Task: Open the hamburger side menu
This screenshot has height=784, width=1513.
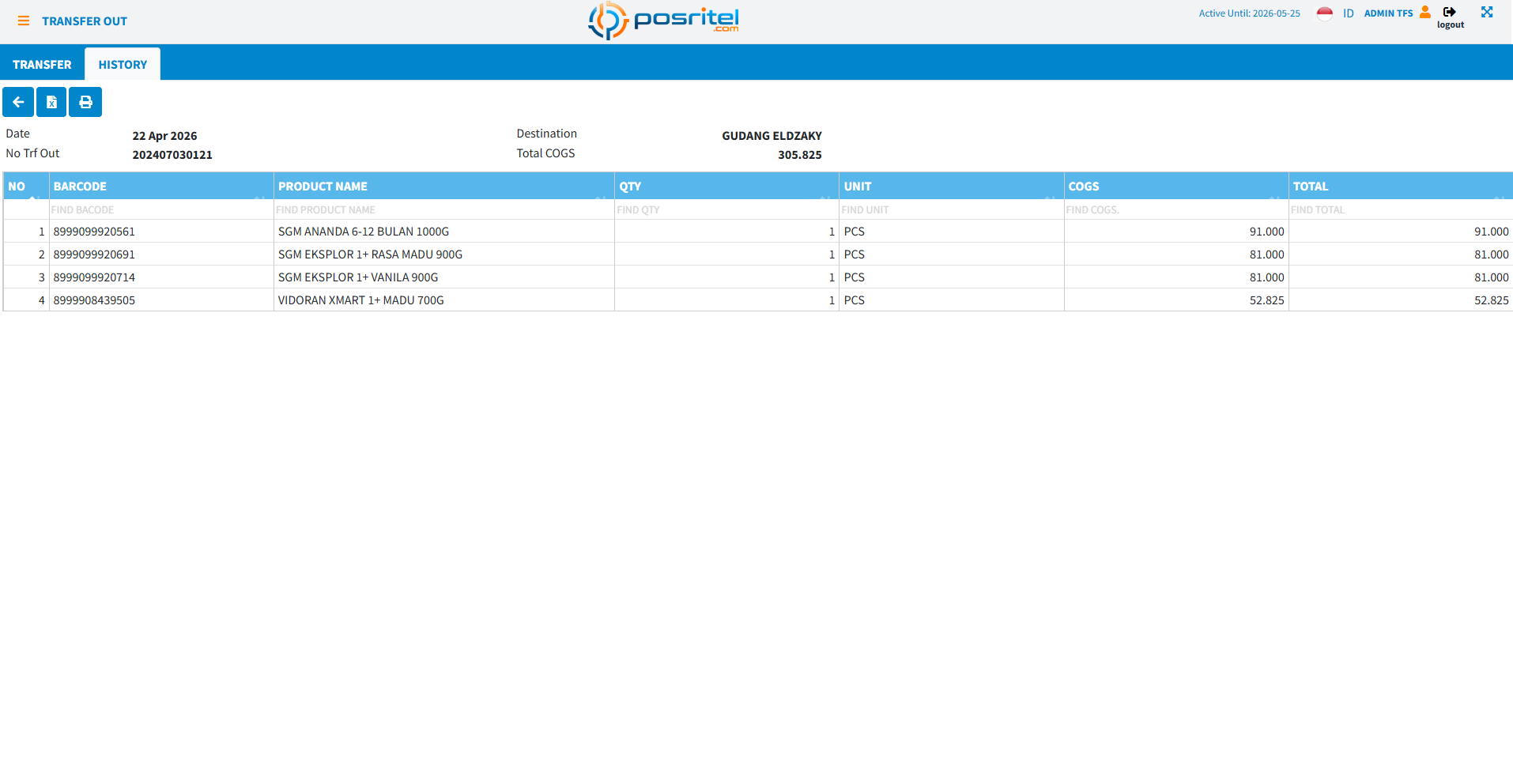Action: point(24,21)
